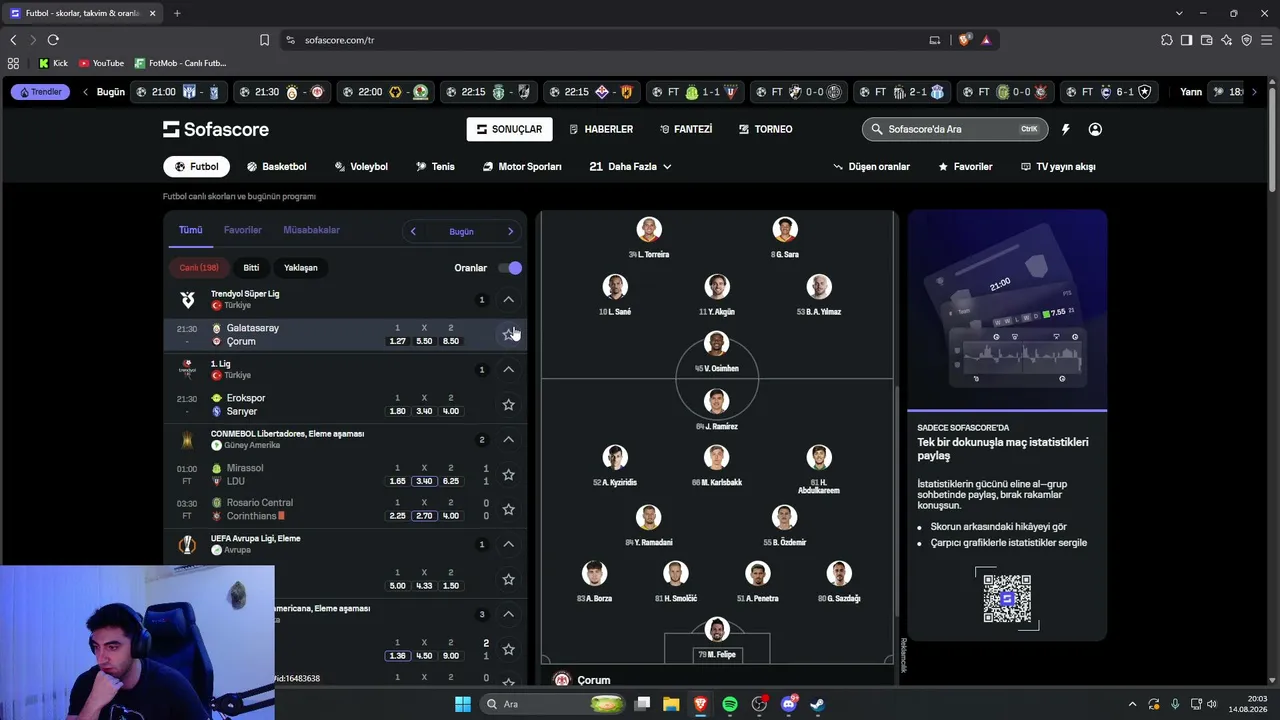1280x720 pixels.
Task: Select the Tenis sport tab
Action: tap(435, 167)
